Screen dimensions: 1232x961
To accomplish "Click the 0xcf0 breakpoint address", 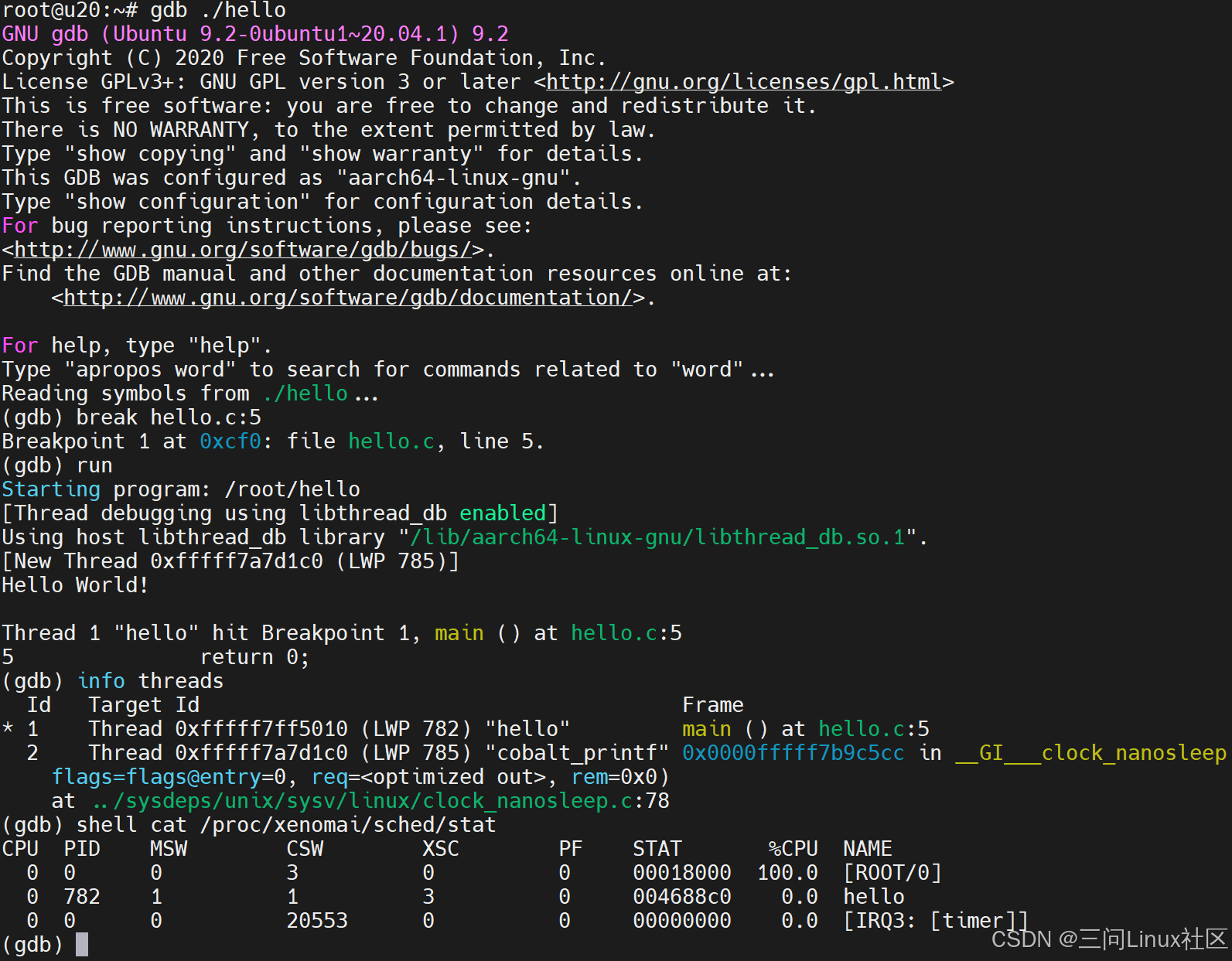I will (x=230, y=441).
